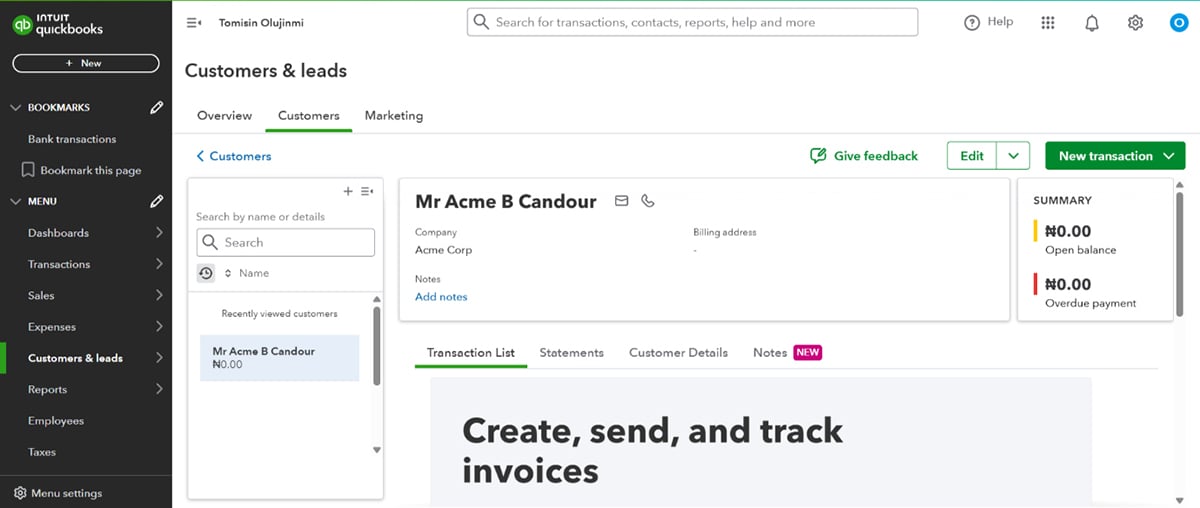
Task: Click the customer list scroll-down arrow
Action: point(377,450)
